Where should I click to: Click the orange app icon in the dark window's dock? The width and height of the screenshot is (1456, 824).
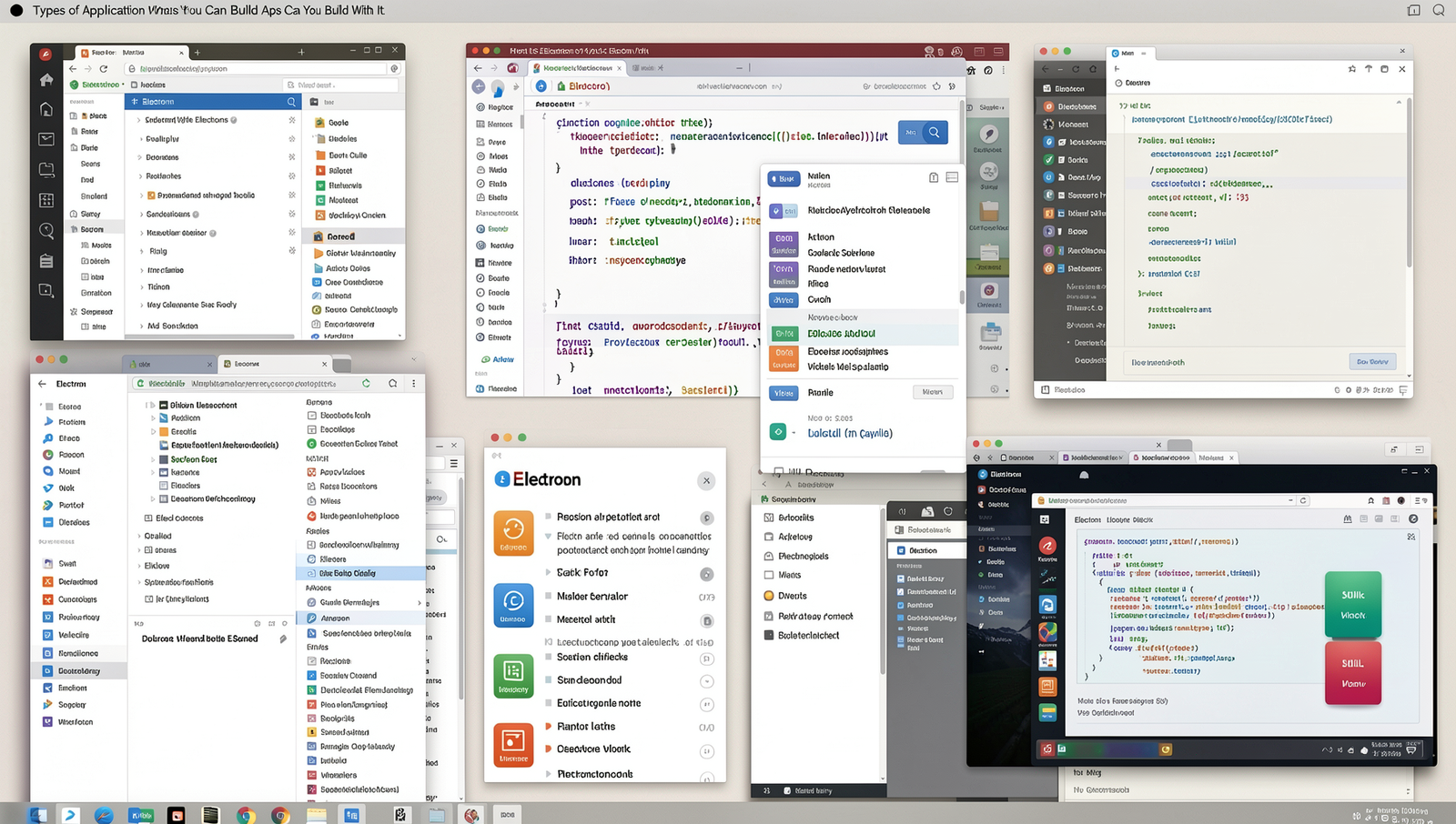point(1047,687)
